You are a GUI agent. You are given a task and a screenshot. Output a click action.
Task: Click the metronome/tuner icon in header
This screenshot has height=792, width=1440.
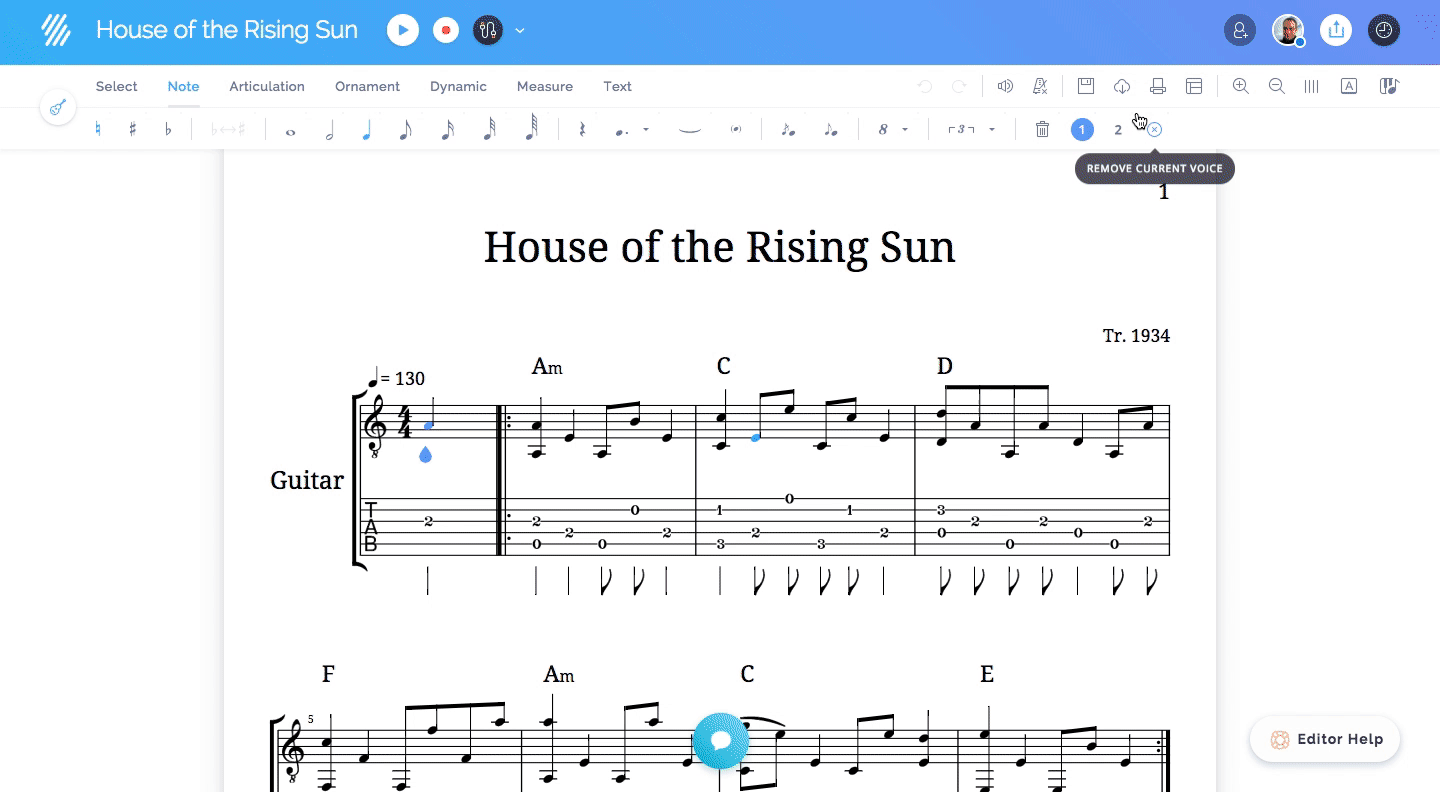(488, 30)
